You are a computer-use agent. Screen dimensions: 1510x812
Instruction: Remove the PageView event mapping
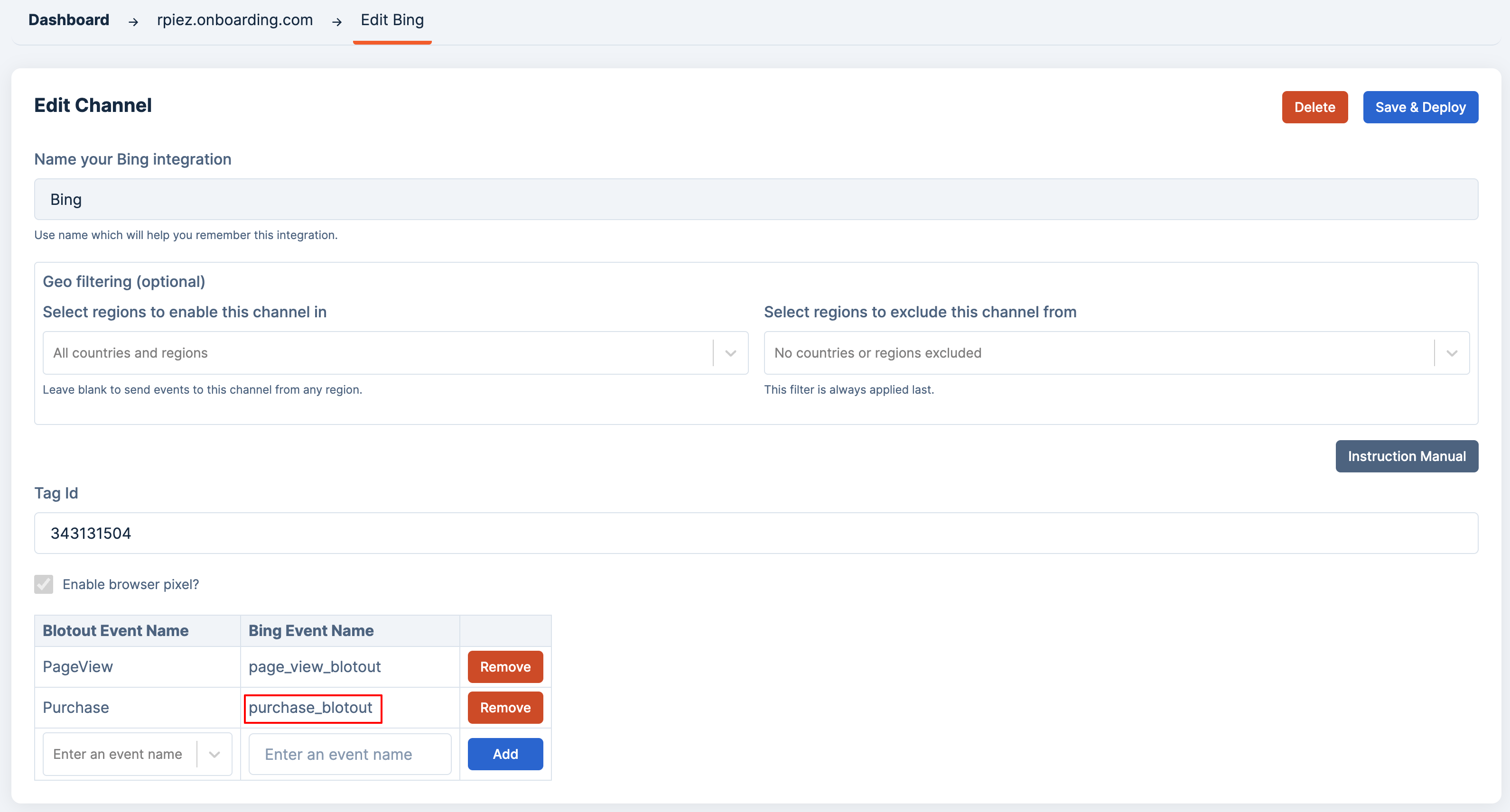pos(505,667)
